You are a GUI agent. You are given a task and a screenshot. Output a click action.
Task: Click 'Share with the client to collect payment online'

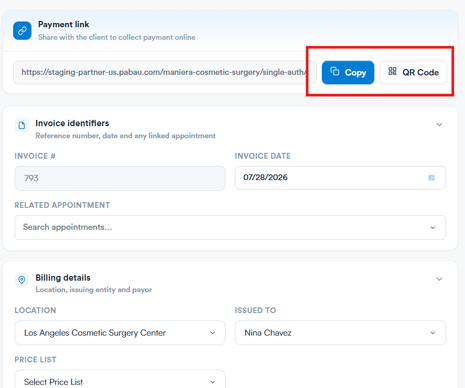point(117,37)
